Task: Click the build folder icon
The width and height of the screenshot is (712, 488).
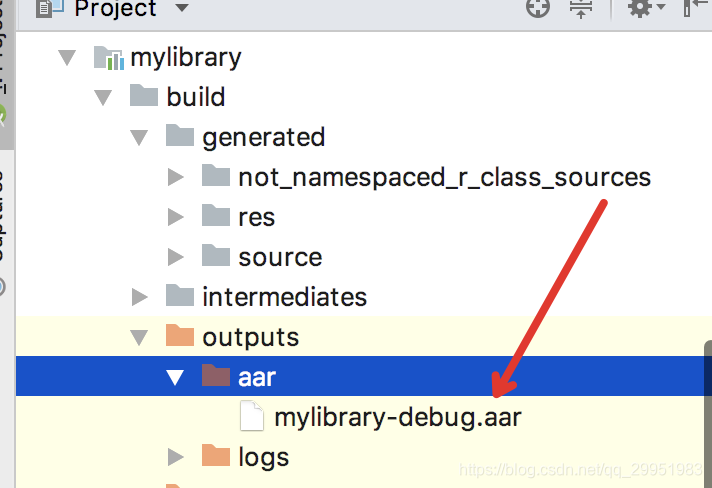Action: pos(144,95)
